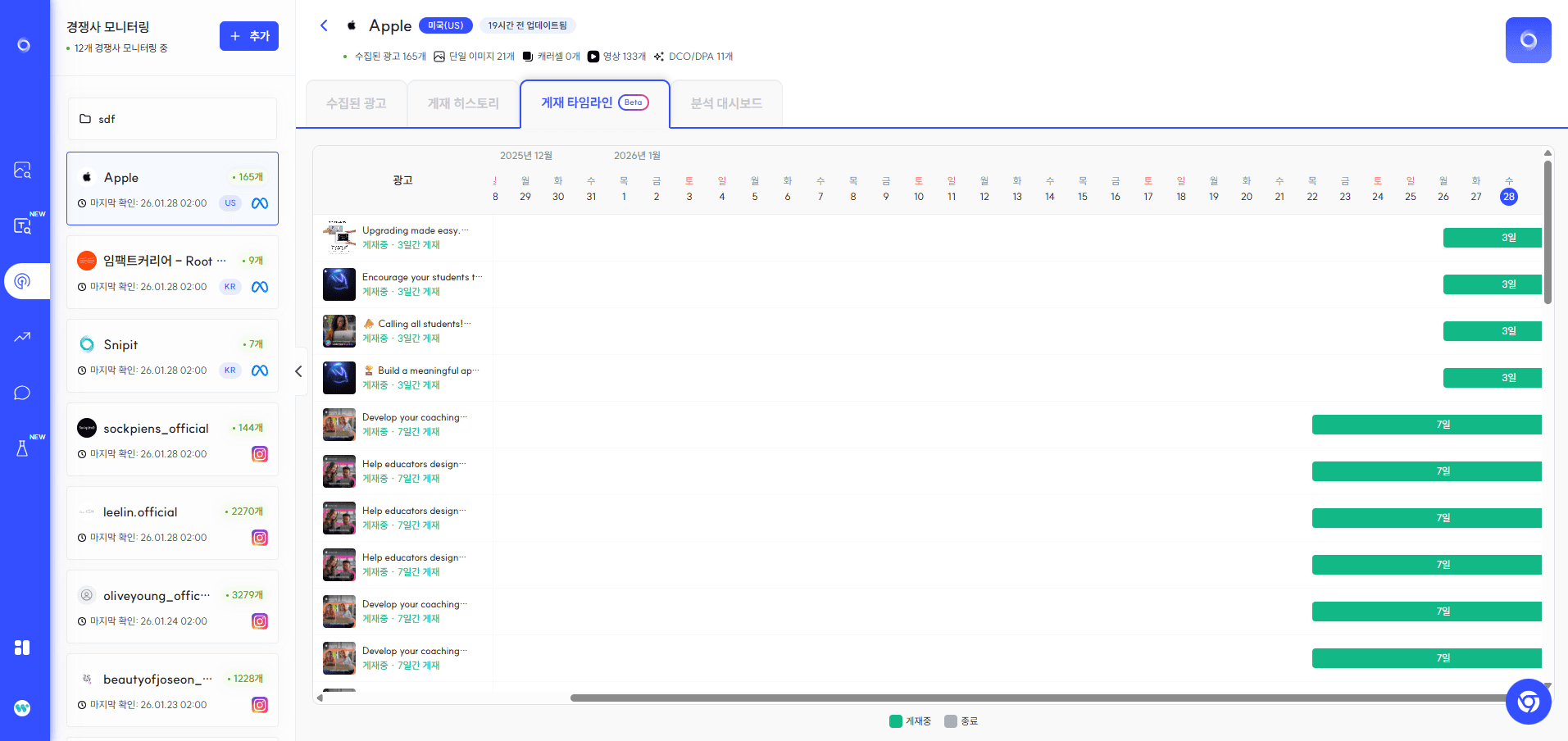Click the sdf folder icon
The width and height of the screenshot is (1568, 741).
[85, 119]
